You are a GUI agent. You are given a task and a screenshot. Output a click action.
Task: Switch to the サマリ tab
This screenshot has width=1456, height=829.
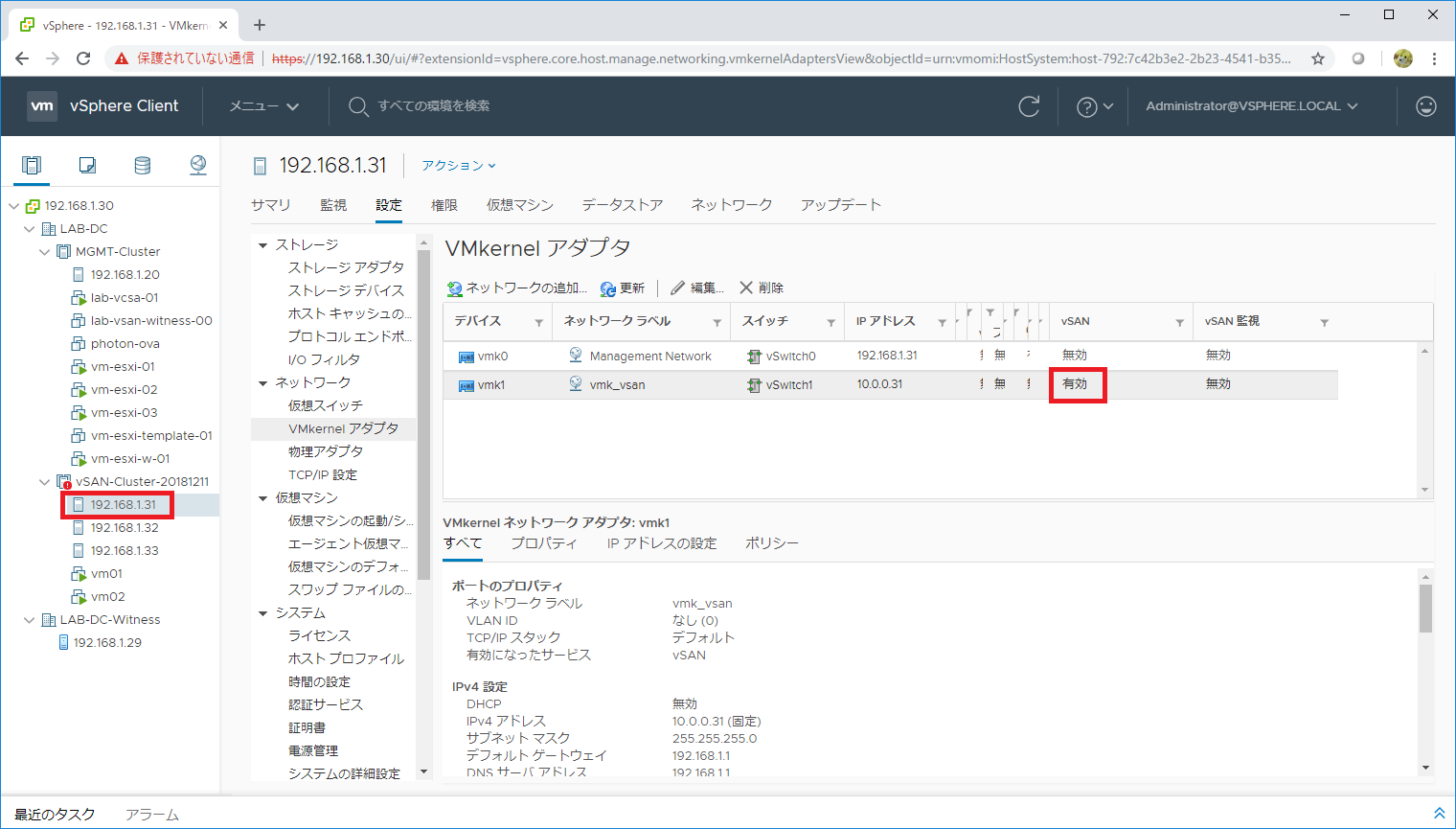(x=271, y=205)
